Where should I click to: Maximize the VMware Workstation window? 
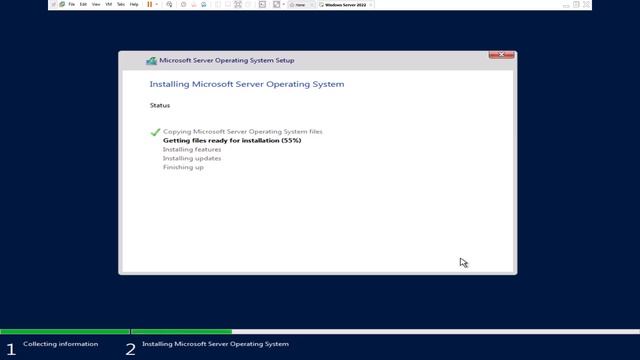[x=576, y=5]
